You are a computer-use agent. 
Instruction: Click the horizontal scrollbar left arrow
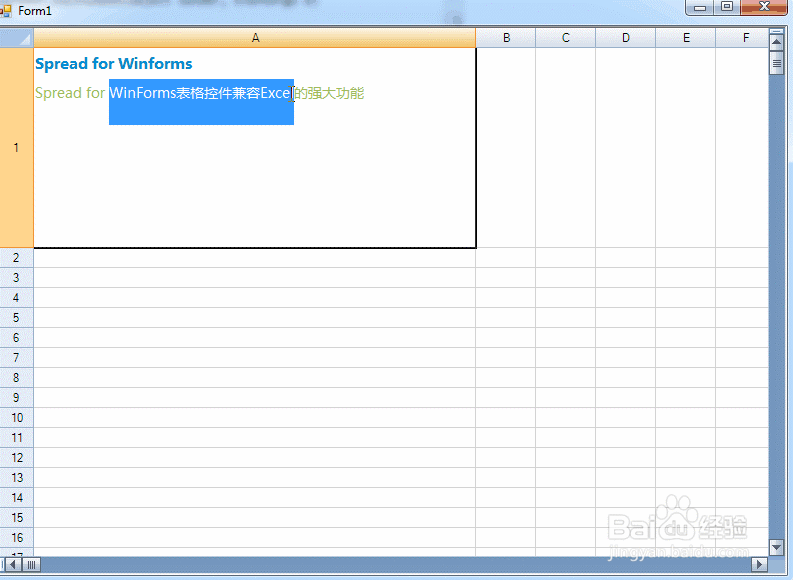pyautogui.click(x=13, y=564)
